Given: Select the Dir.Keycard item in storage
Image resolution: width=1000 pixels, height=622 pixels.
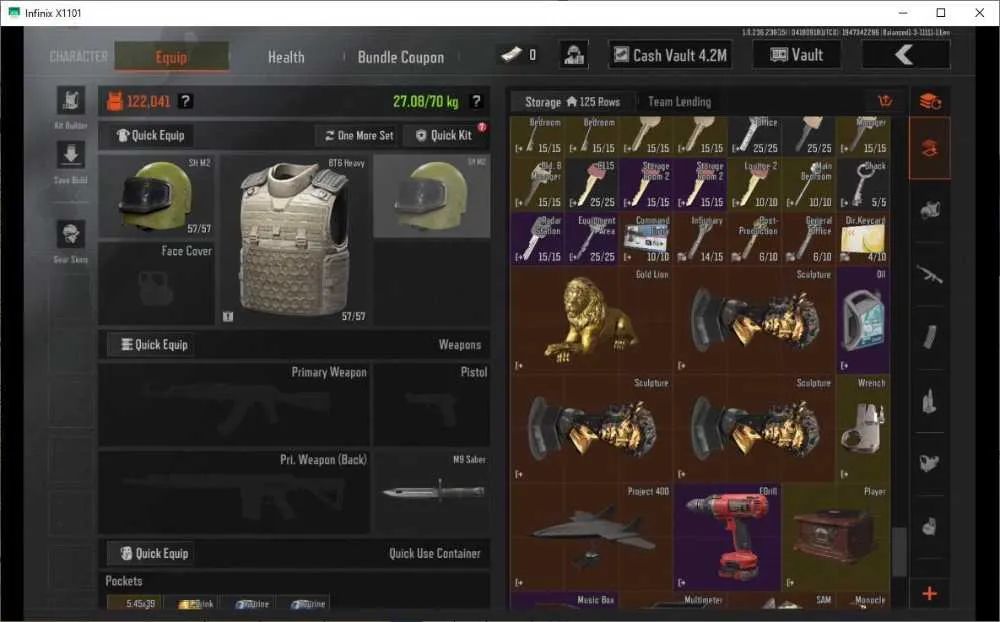Looking at the screenshot, I should pyautogui.click(x=864, y=239).
